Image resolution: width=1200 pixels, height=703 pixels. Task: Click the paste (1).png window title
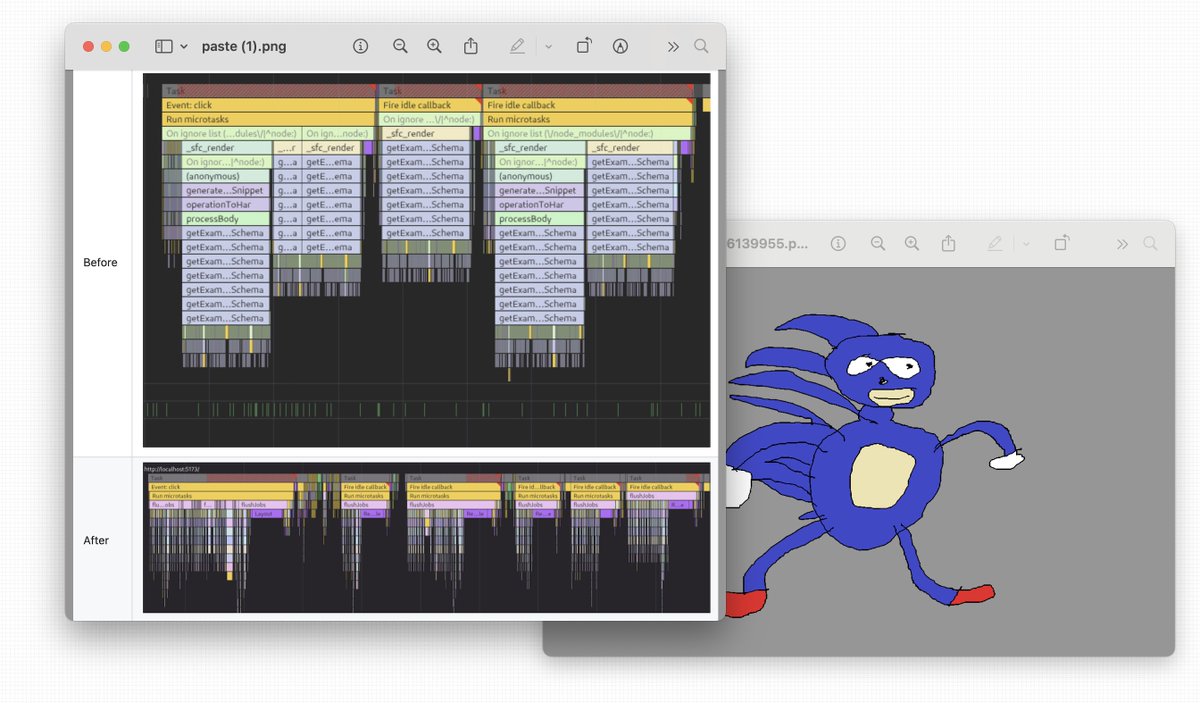244,46
